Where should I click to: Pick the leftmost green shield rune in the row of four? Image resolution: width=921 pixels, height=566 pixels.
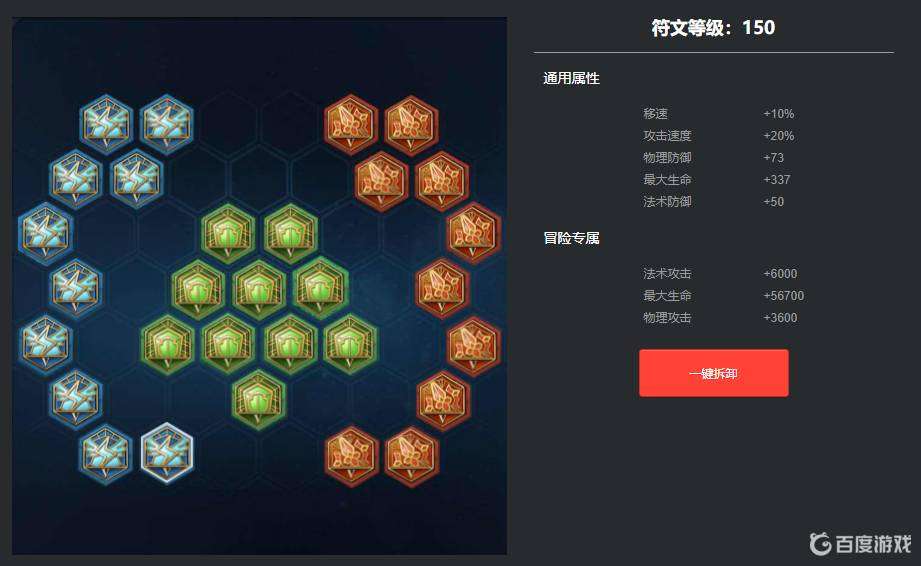pos(167,344)
